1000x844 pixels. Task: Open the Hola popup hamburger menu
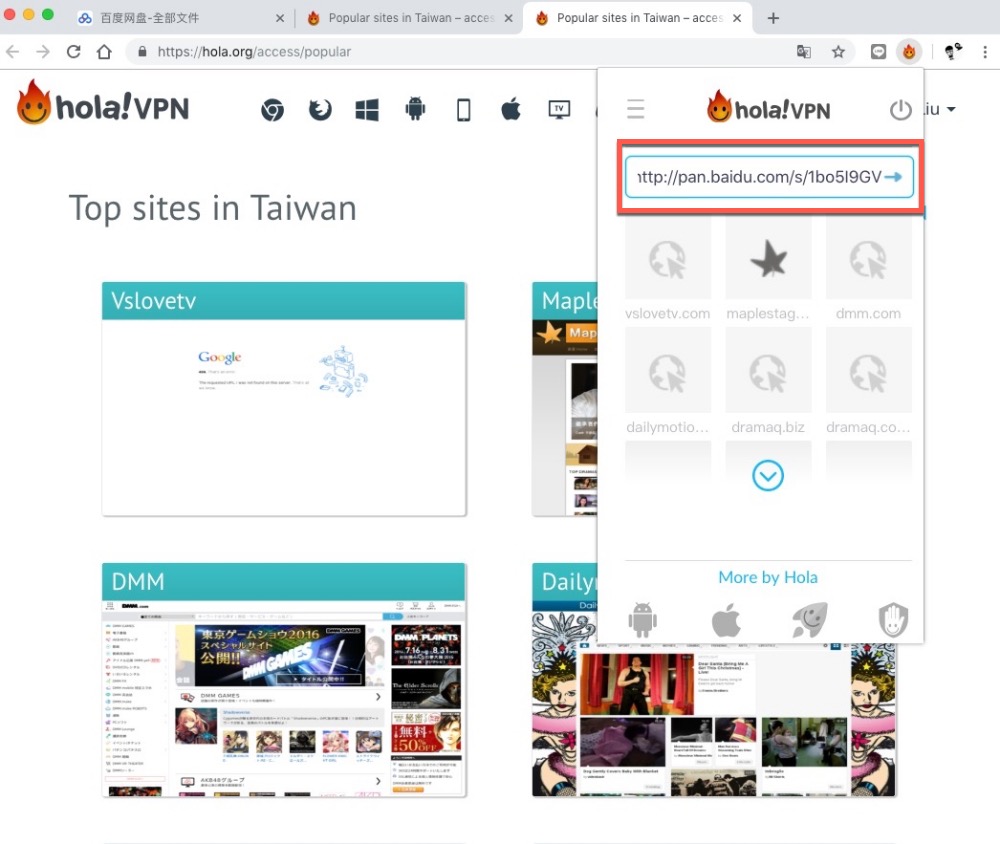(x=635, y=109)
